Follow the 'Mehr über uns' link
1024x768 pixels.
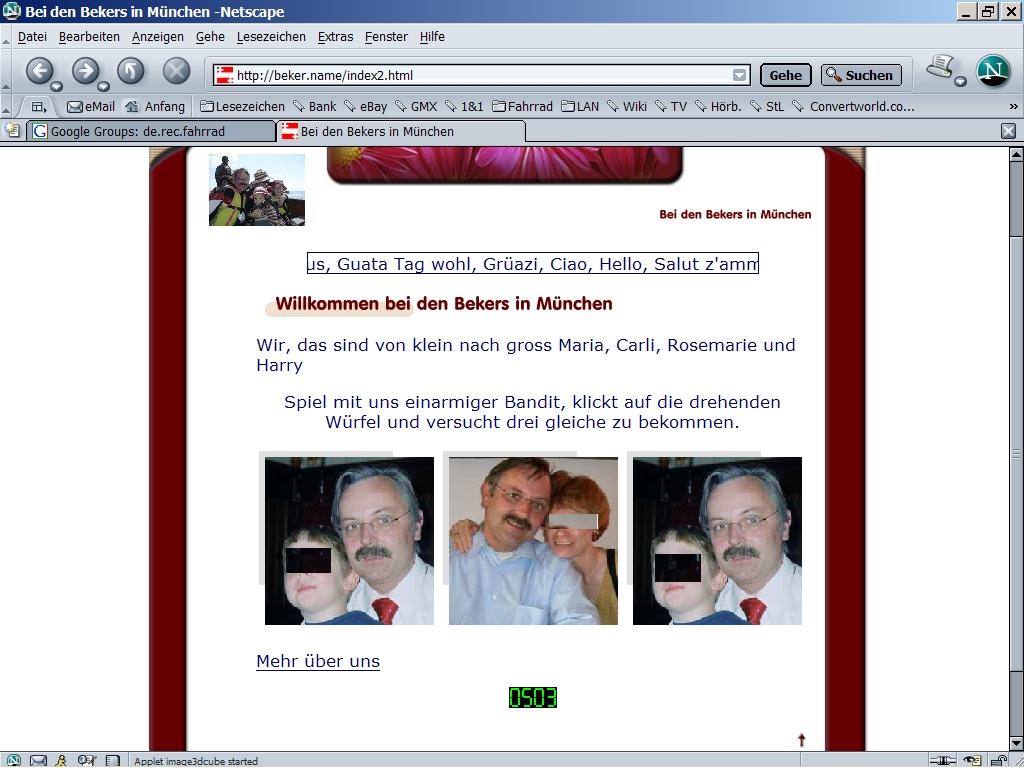(318, 661)
